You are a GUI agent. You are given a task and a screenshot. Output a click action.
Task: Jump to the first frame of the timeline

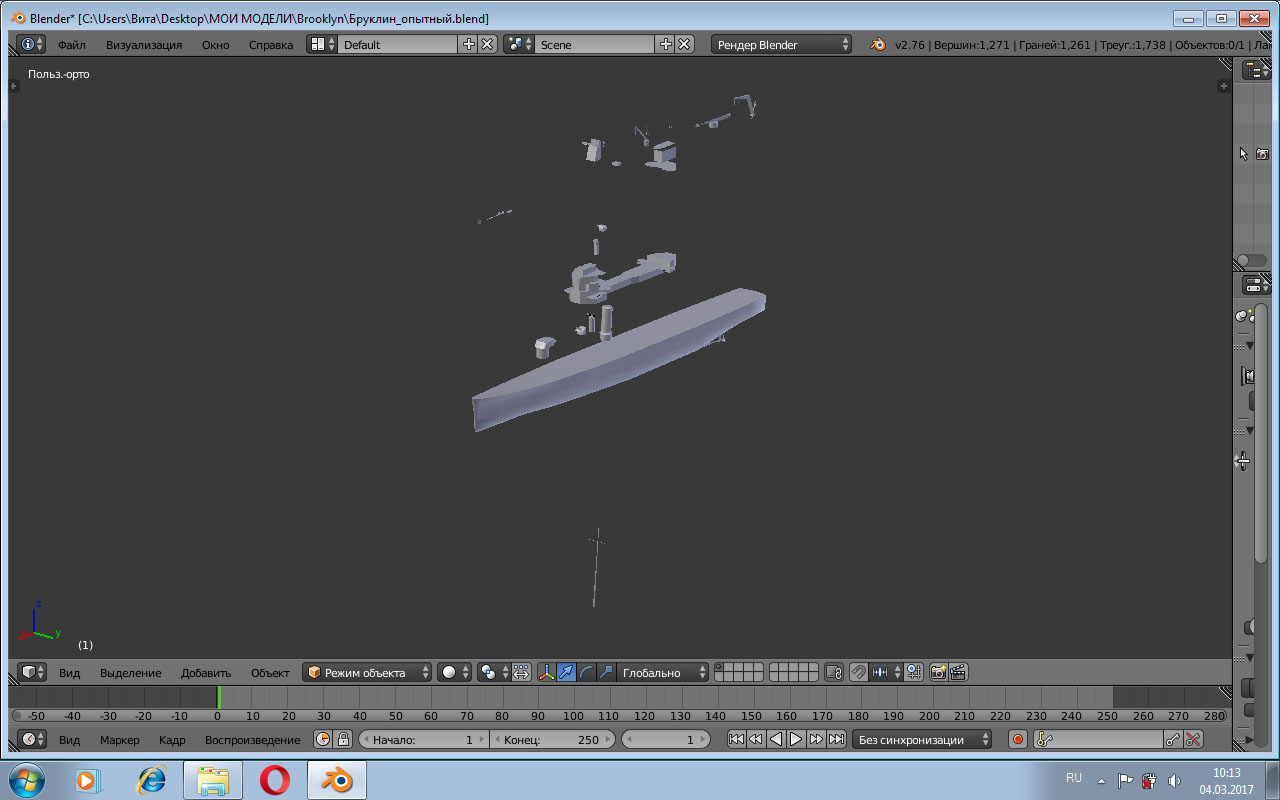[x=736, y=740]
